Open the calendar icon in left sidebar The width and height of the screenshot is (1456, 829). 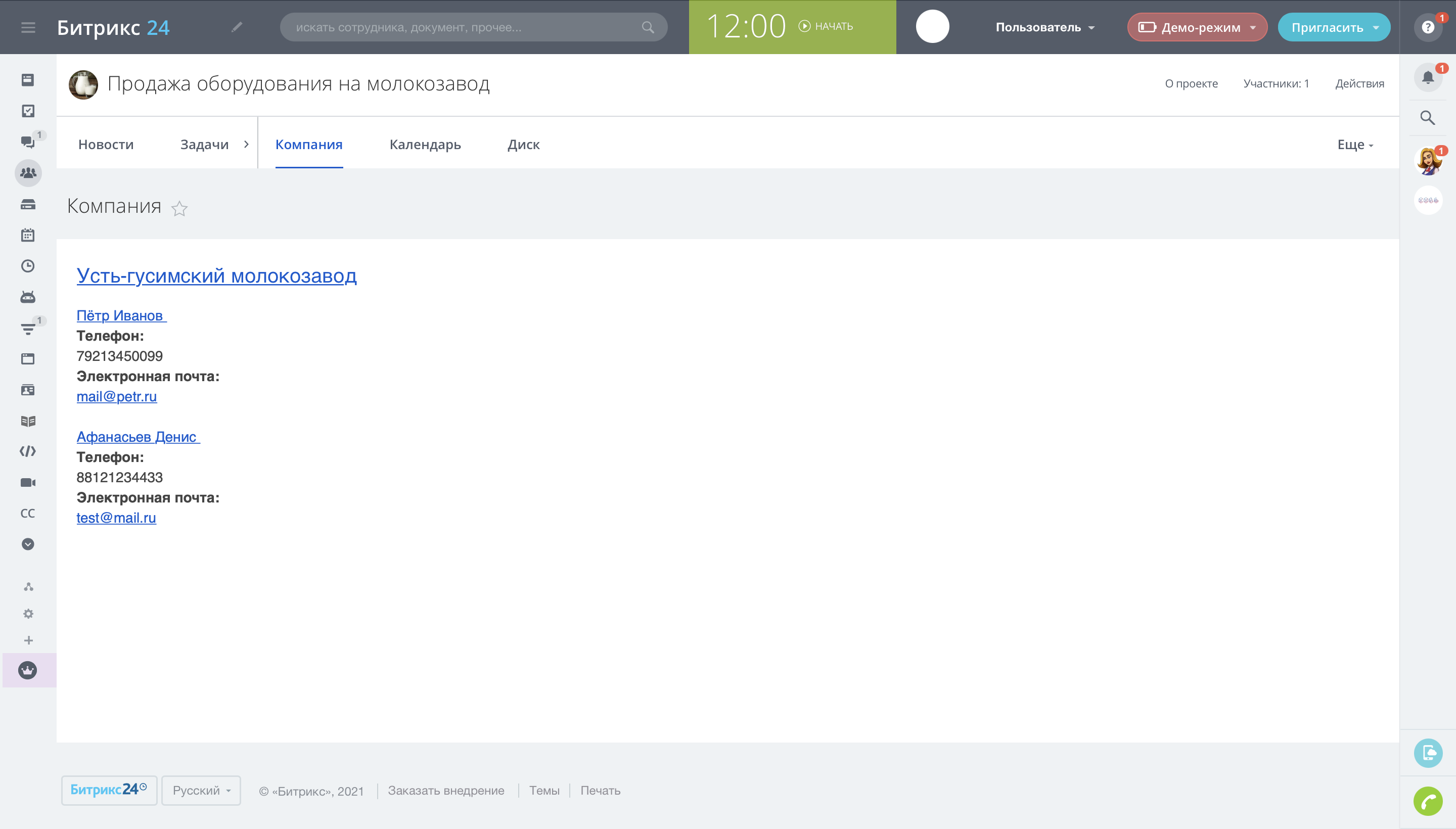click(x=28, y=235)
